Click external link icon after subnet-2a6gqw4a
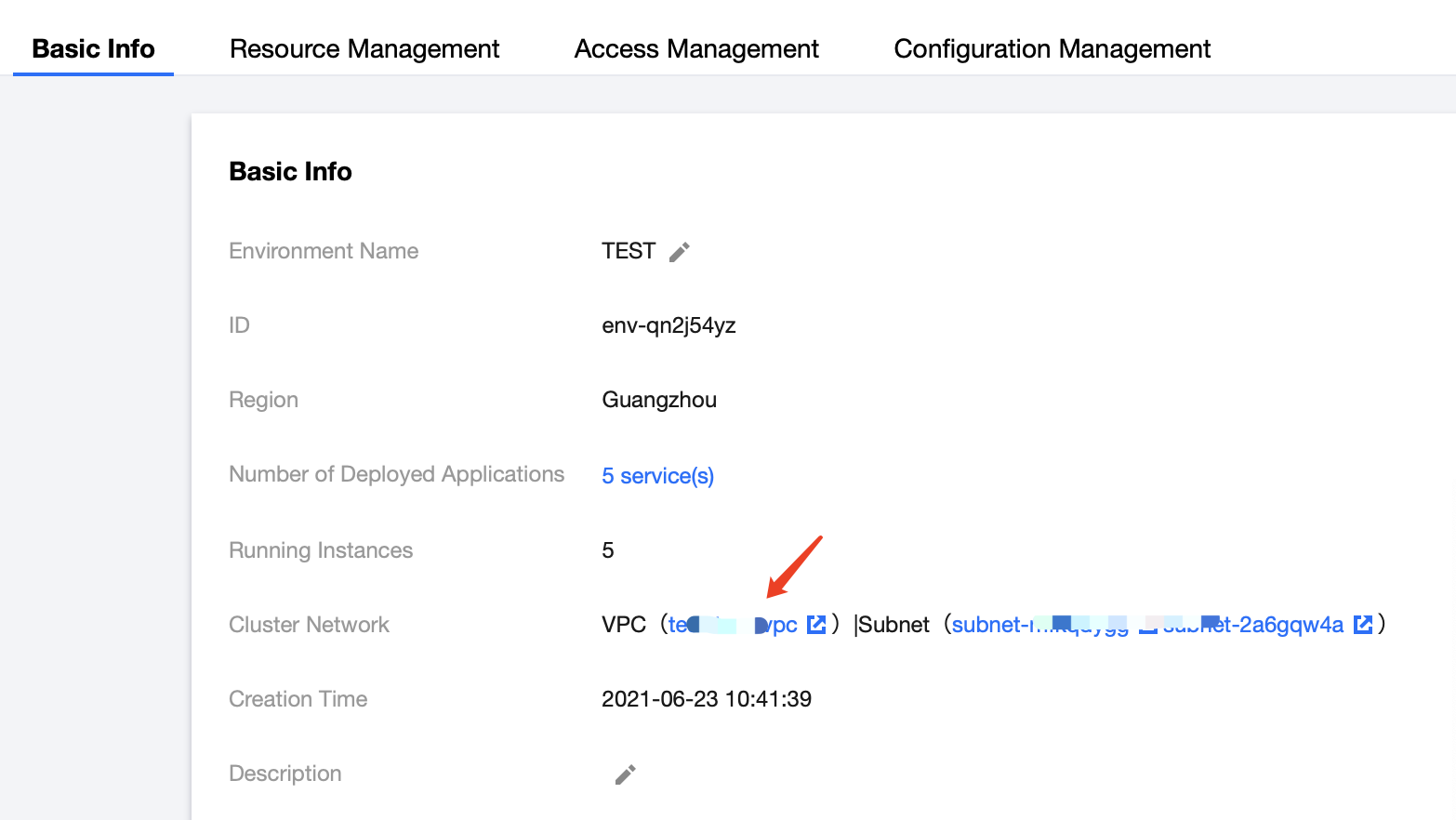Screen dimensions: 1456x820 point(1363,625)
